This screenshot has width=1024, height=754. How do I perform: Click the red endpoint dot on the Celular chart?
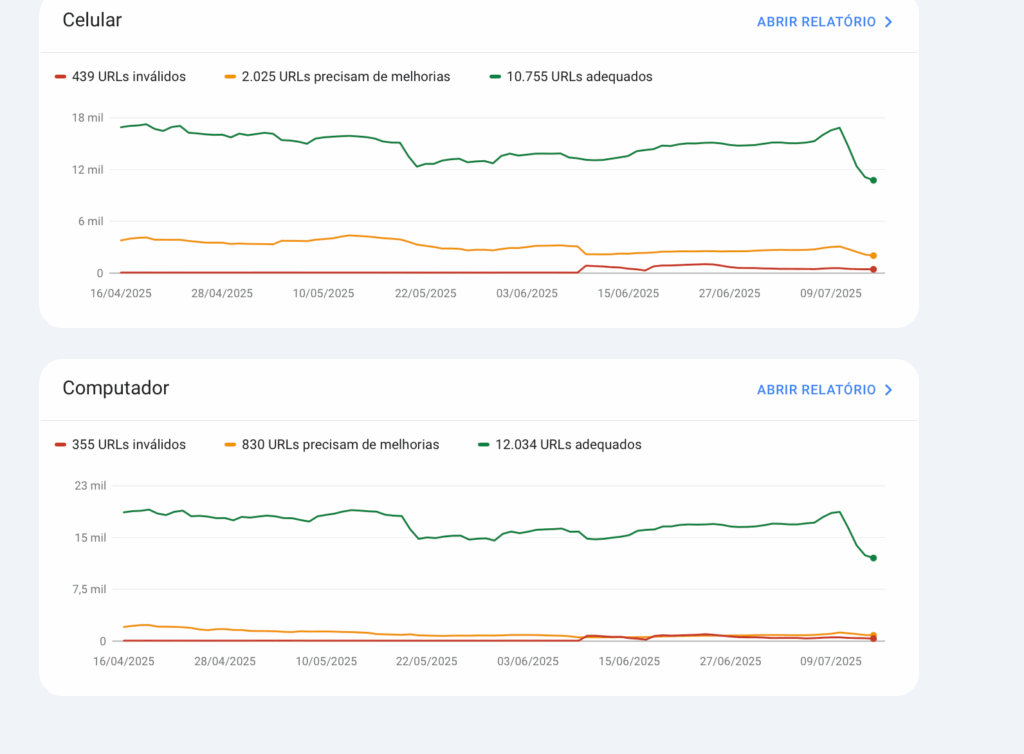(873, 269)
